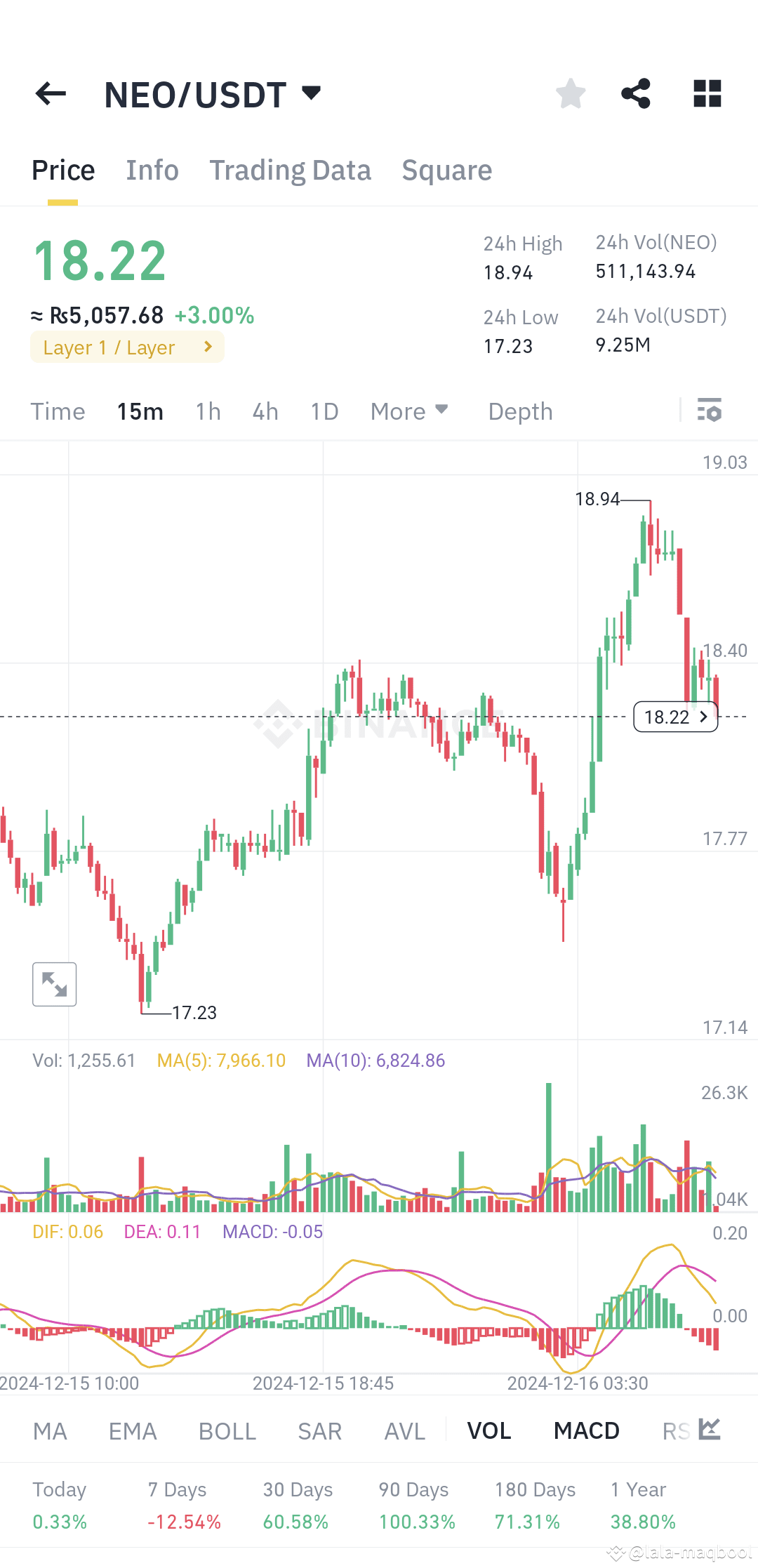Open the chart type selector at bottom right
The image size is (758, 1568).
coord(709,1430)
